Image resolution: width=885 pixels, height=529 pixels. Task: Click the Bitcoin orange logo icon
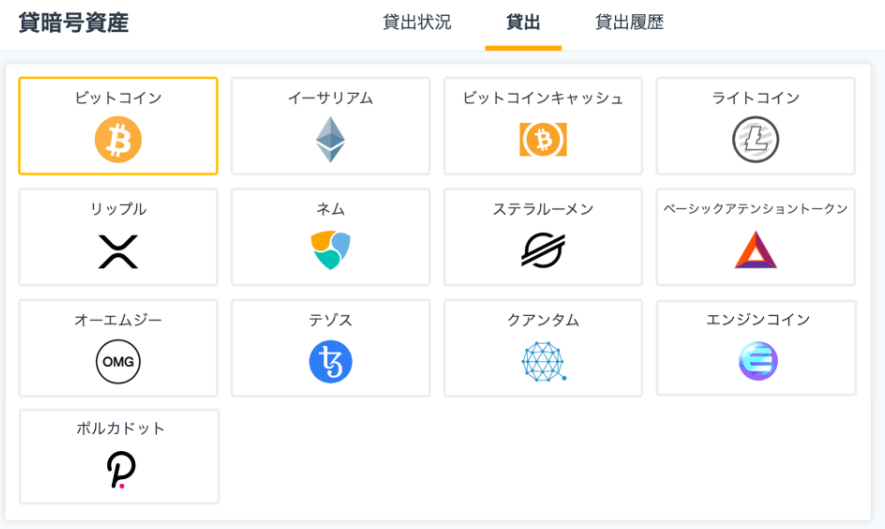tap(118, 139)
